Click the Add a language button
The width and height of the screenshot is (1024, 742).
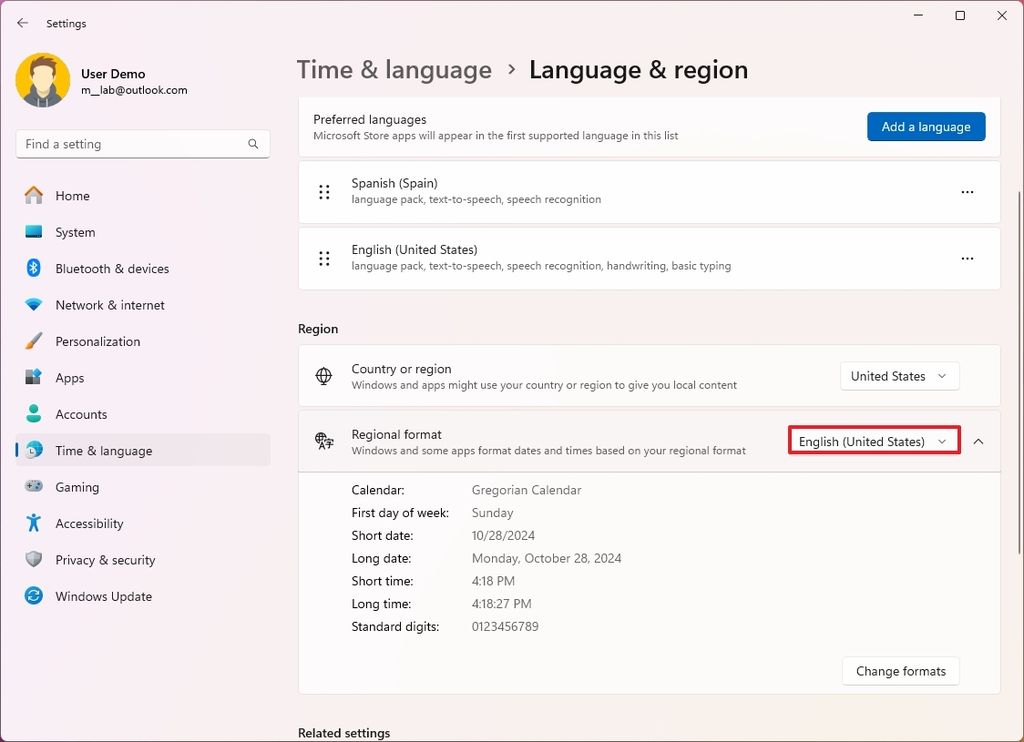(x=925, y=126)
